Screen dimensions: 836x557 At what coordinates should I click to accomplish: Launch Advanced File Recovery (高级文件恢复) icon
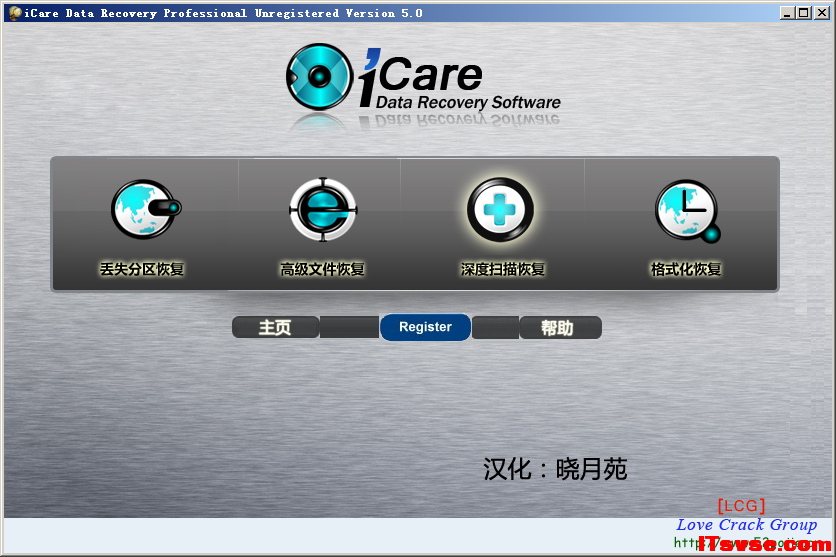click(x=323, y=209)
